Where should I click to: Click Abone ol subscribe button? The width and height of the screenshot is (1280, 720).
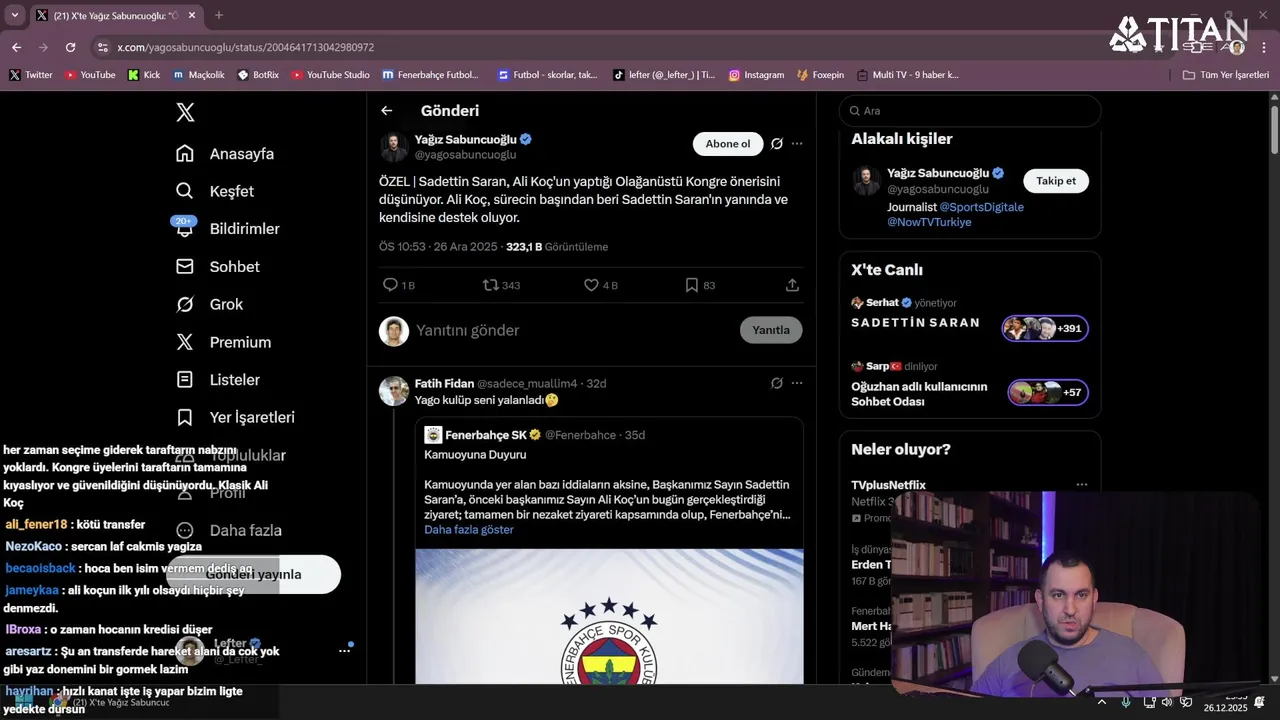tap(728, 144)
